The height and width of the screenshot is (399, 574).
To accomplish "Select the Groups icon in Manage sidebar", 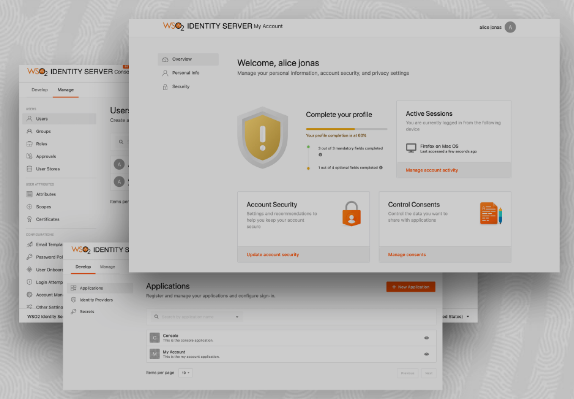I will (x=30, y=131).
